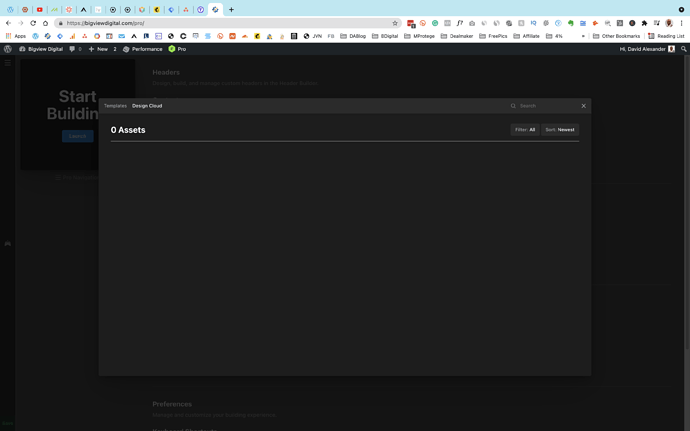Click the Chrome profile avatar

point(669,23)
